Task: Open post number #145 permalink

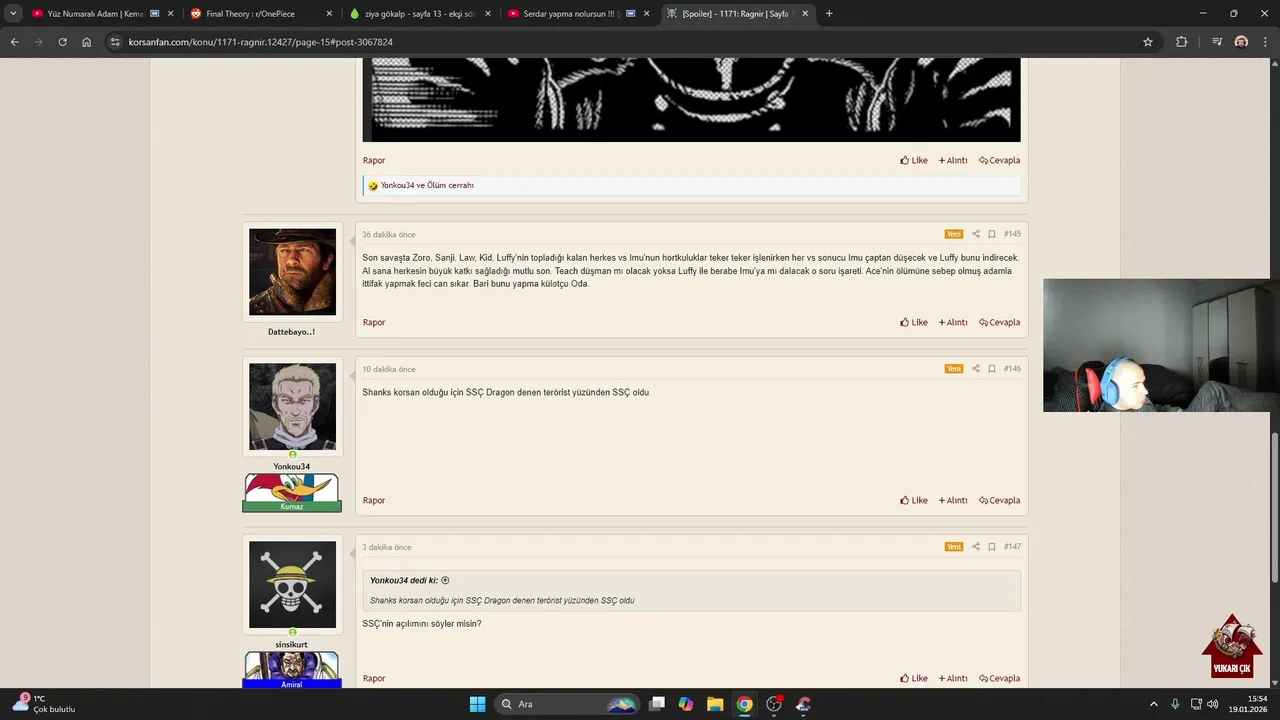Action: tap(1012, 234)
